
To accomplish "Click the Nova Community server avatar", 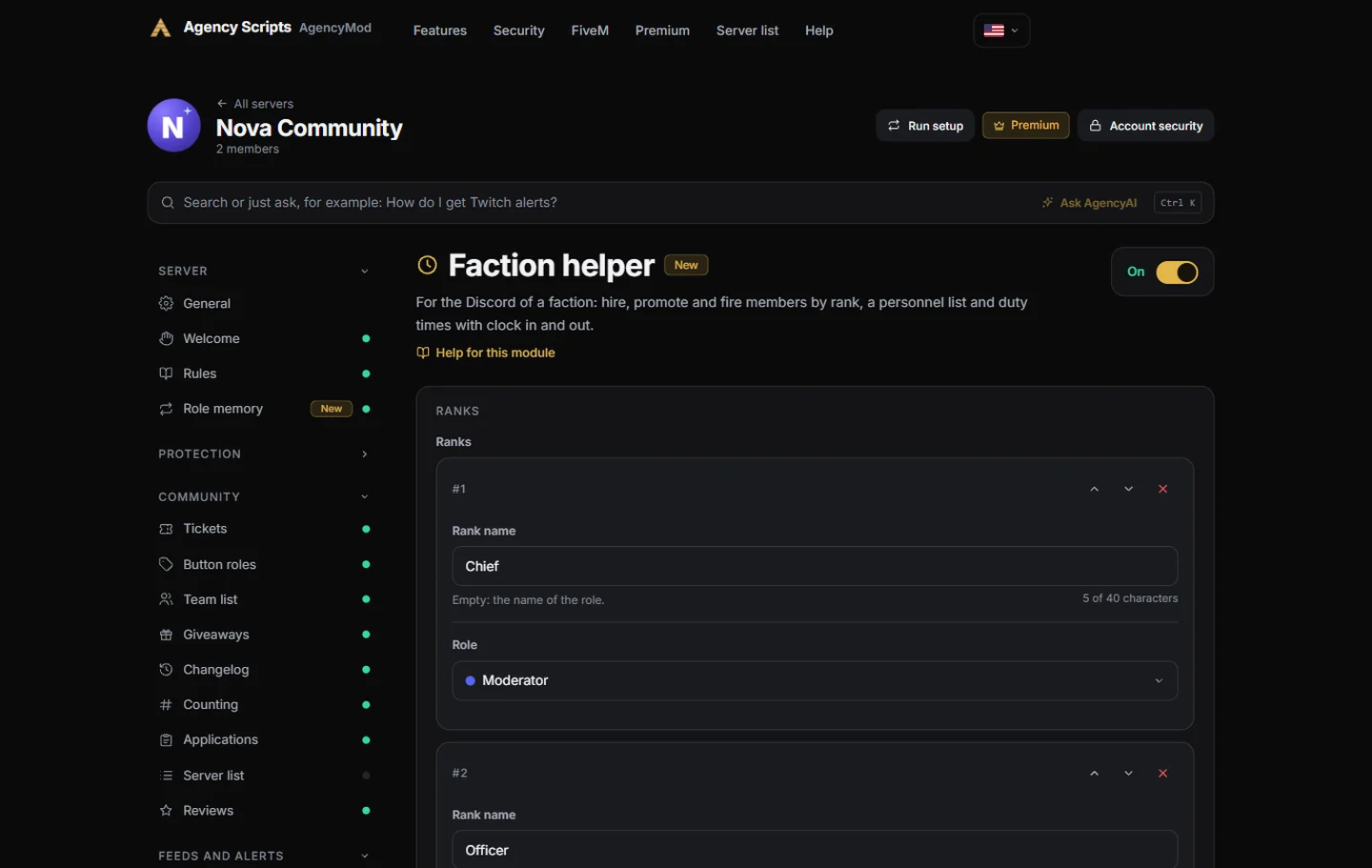I will (x=173, y=125).
